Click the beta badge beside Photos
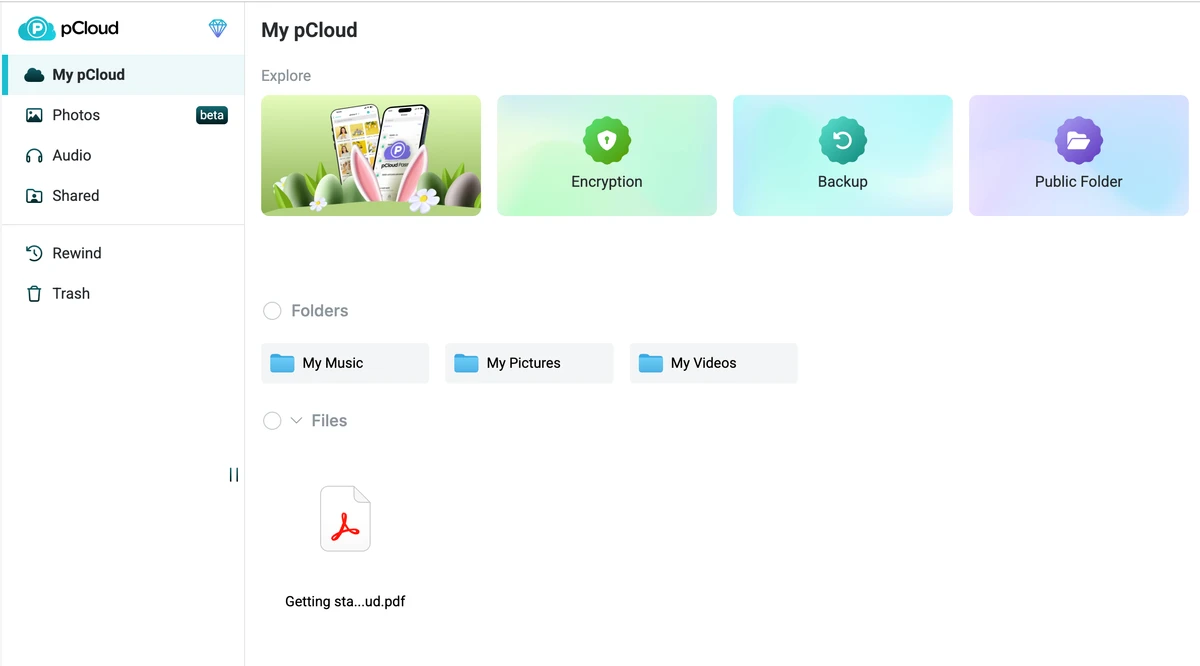Screen dimensions: 1200x666 [x=212, y=115]
